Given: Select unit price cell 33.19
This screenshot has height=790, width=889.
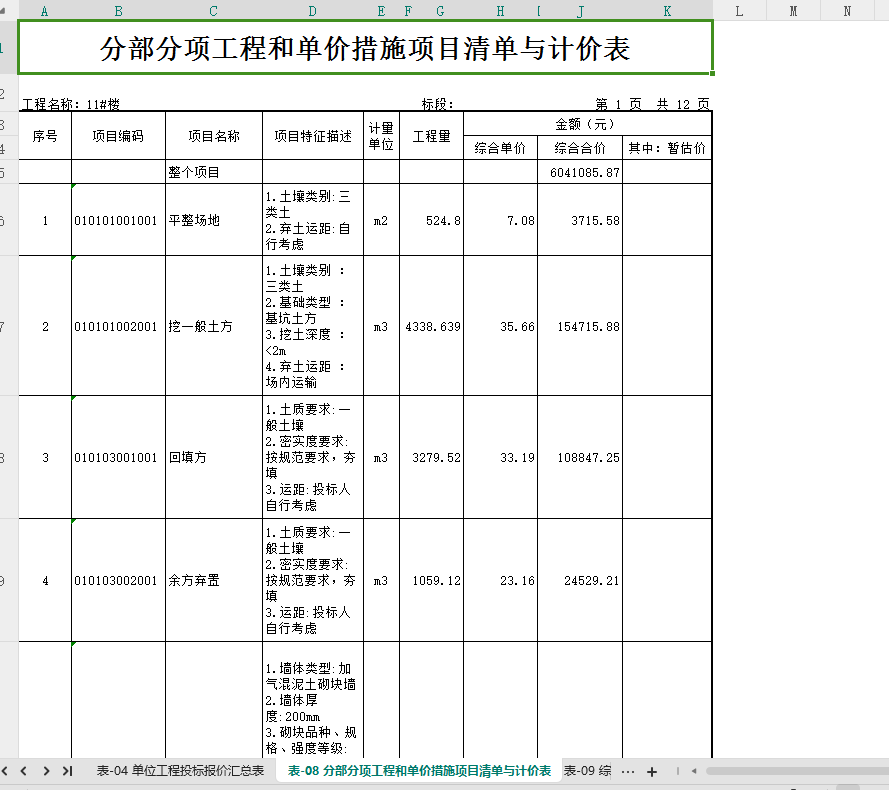Looking at the screenshot, I should coord(501,457).
